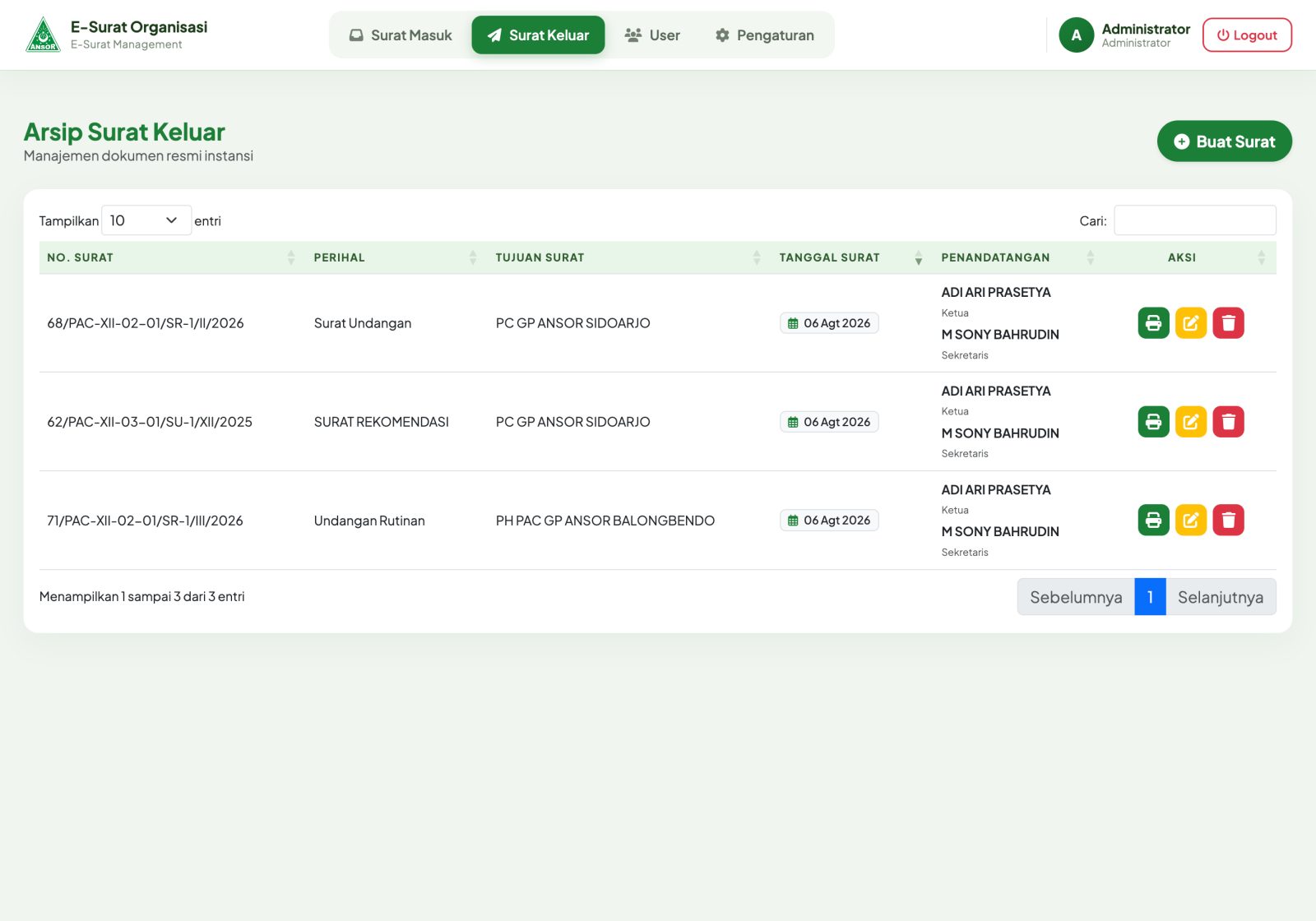Edit the Undangan Rutinan letter
The height and width of the screenshot is (921, 1316).
point(1190,520)
